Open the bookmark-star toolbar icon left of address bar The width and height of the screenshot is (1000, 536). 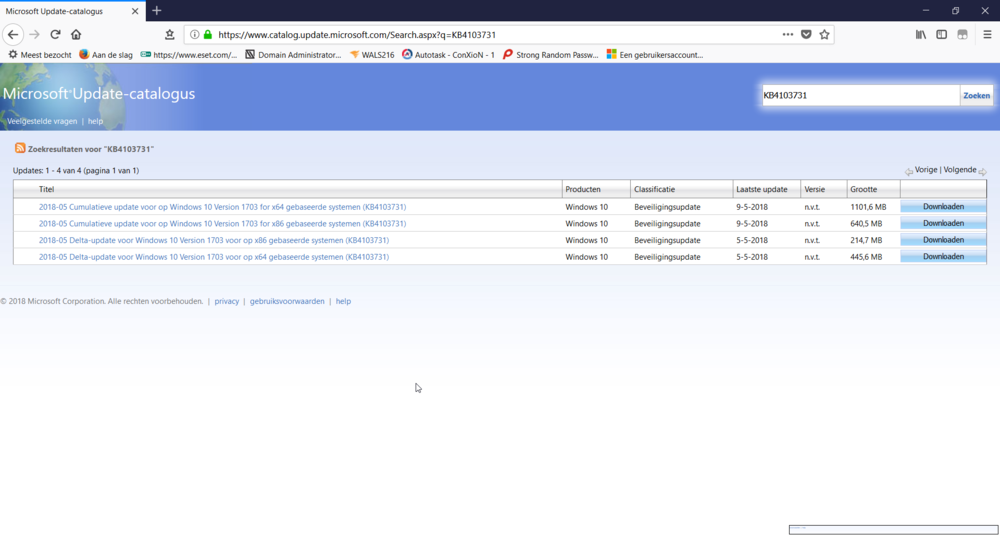170,34
